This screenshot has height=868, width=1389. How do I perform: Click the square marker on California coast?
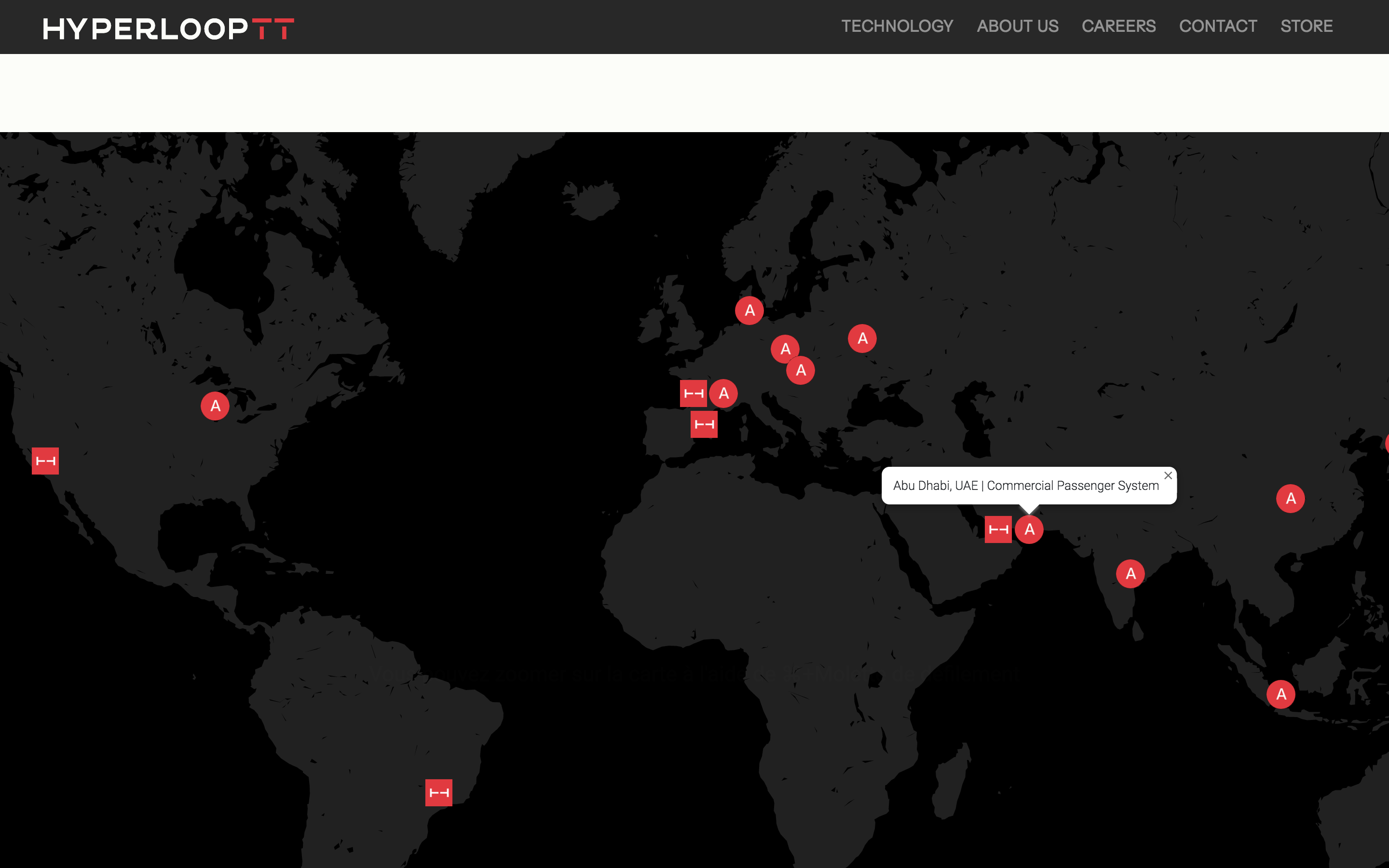pyautogui.click(x=45, y=461)
